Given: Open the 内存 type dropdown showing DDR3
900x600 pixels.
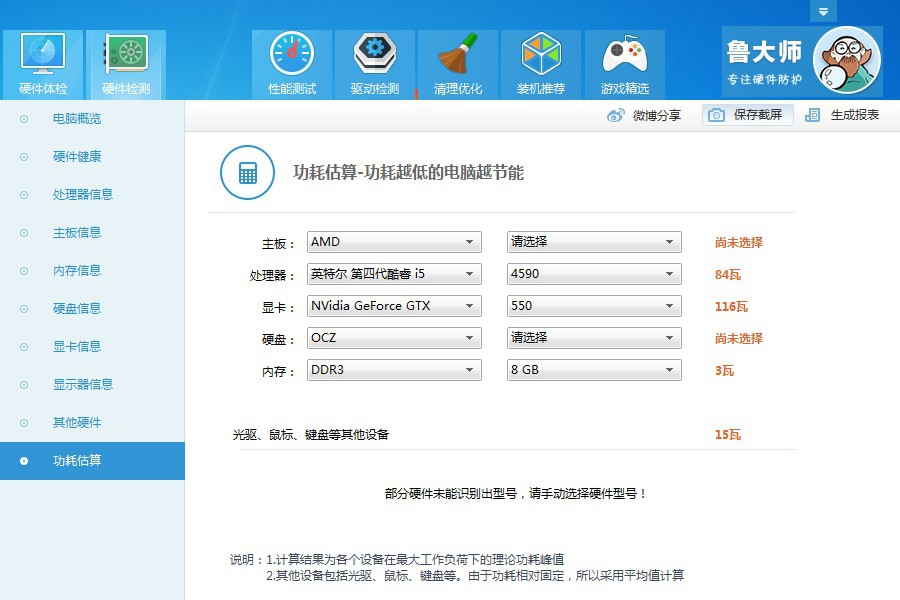Looking at the screenshot, I should pos(394,370).
